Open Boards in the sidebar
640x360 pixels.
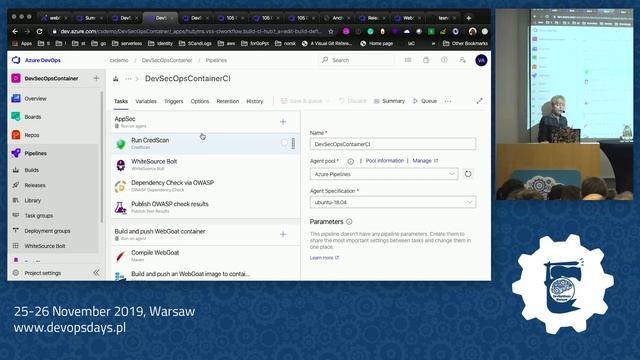[33, 117]
